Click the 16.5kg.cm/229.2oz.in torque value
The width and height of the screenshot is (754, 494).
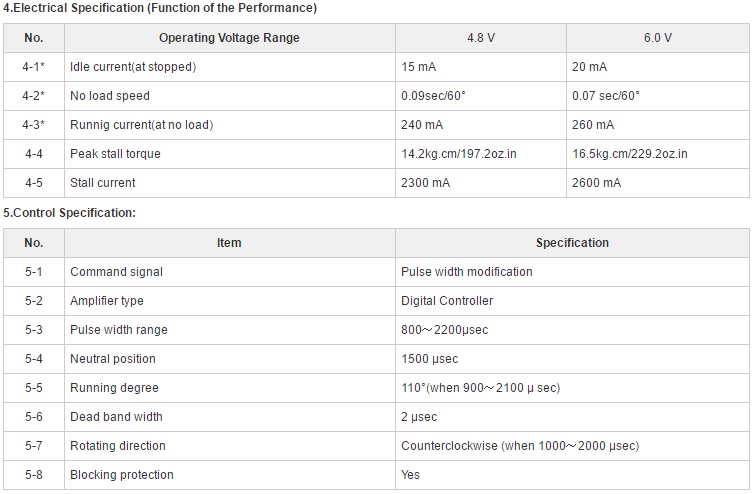pos(629,154)
